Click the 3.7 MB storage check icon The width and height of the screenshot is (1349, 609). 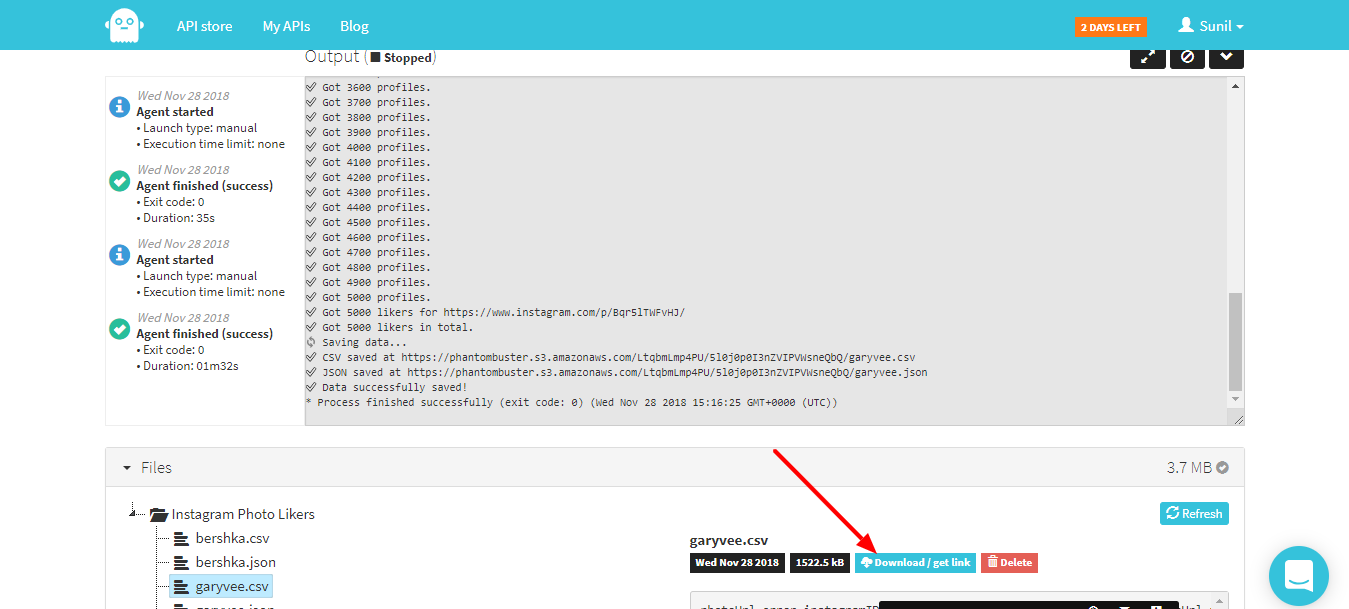coord(1222,467)
